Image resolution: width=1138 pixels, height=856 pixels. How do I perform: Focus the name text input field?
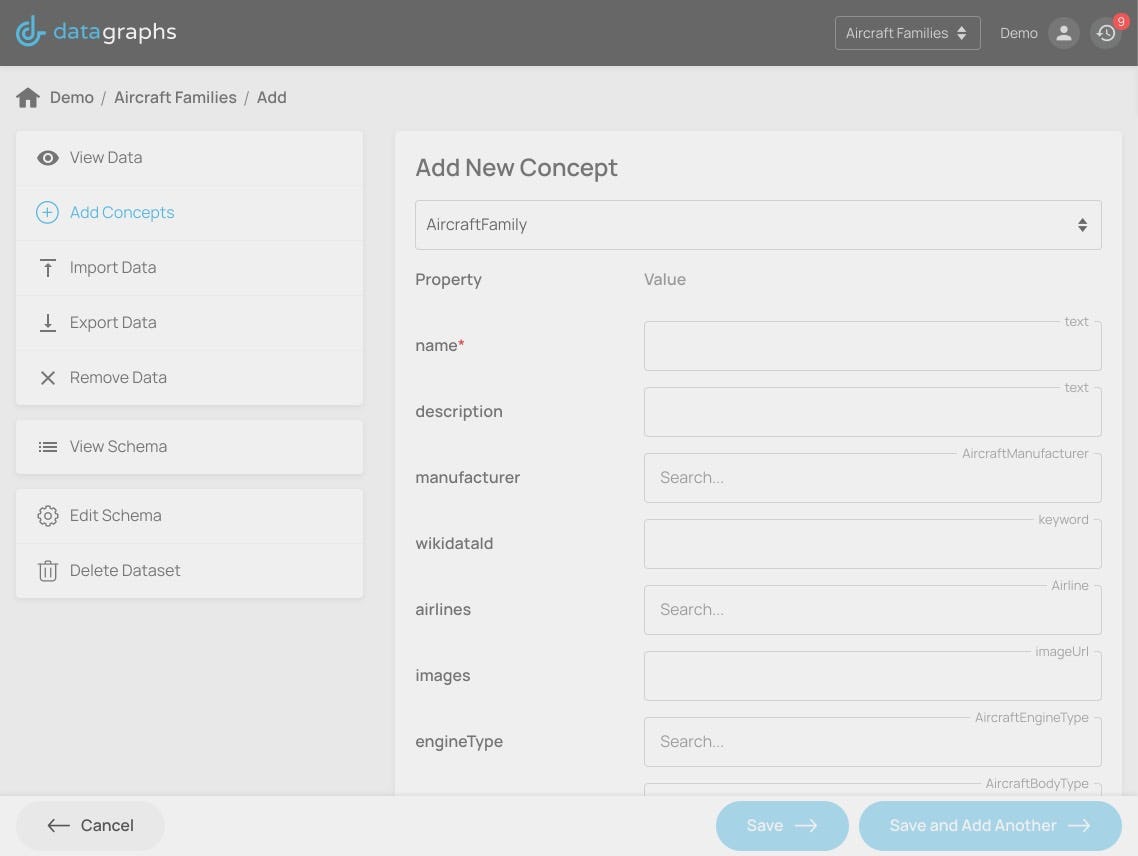pyautogui.click(x=872, y=346)
